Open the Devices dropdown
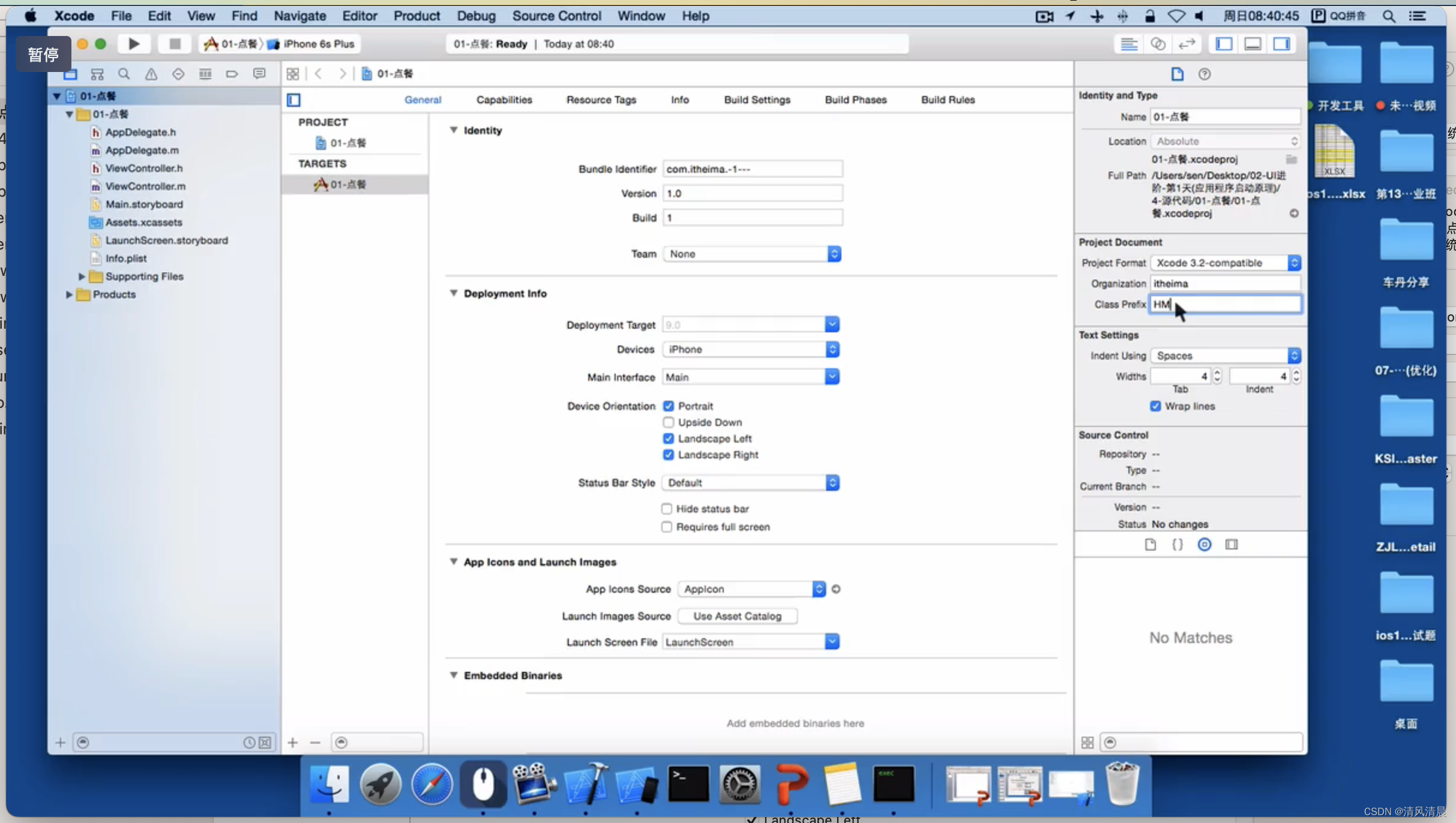Viewport: 1456px width, 823px height. pyautogui.click(x=751, y=349)
